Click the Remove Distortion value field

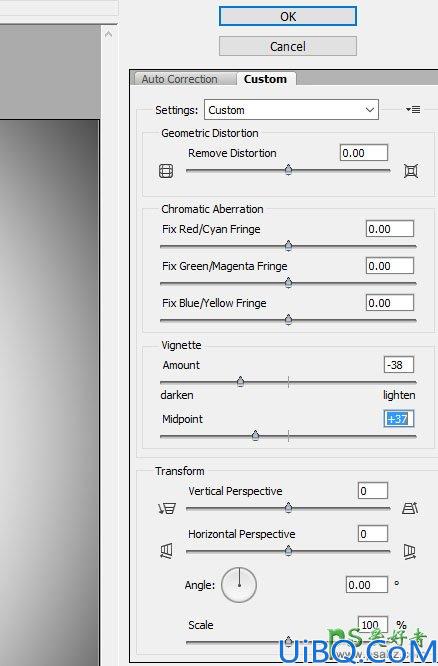point(364,153)
